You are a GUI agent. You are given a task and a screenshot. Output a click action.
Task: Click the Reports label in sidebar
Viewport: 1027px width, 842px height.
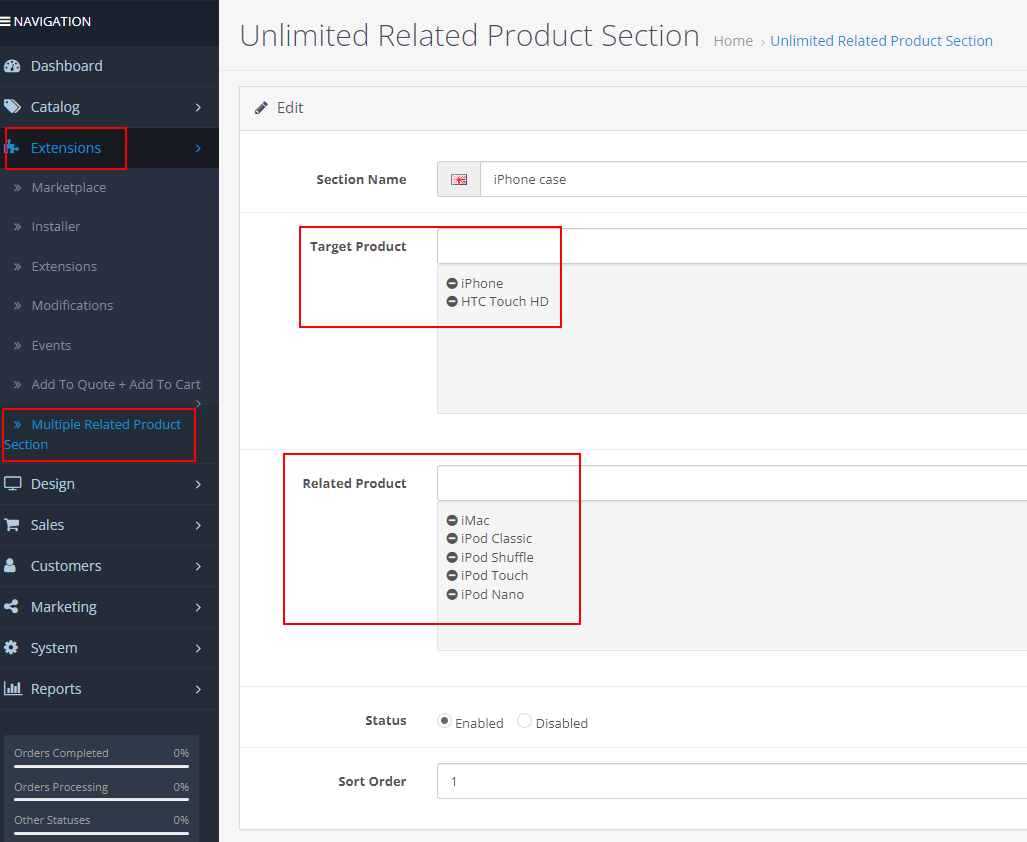56,689
